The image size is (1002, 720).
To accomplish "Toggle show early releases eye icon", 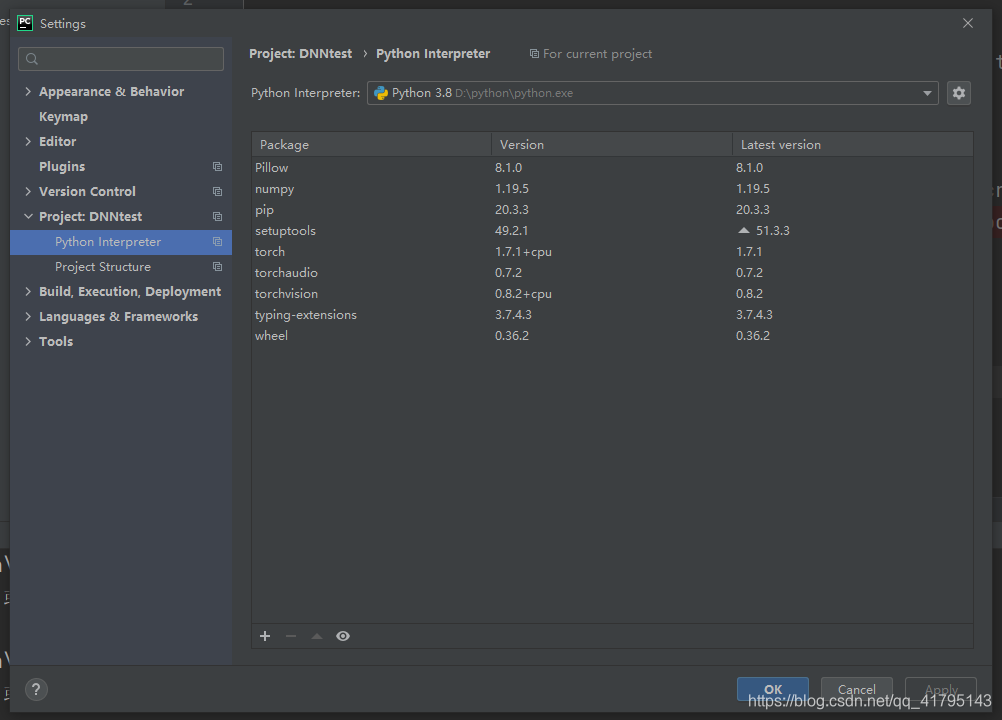I will pyautogui.click(x=343, y=636).
